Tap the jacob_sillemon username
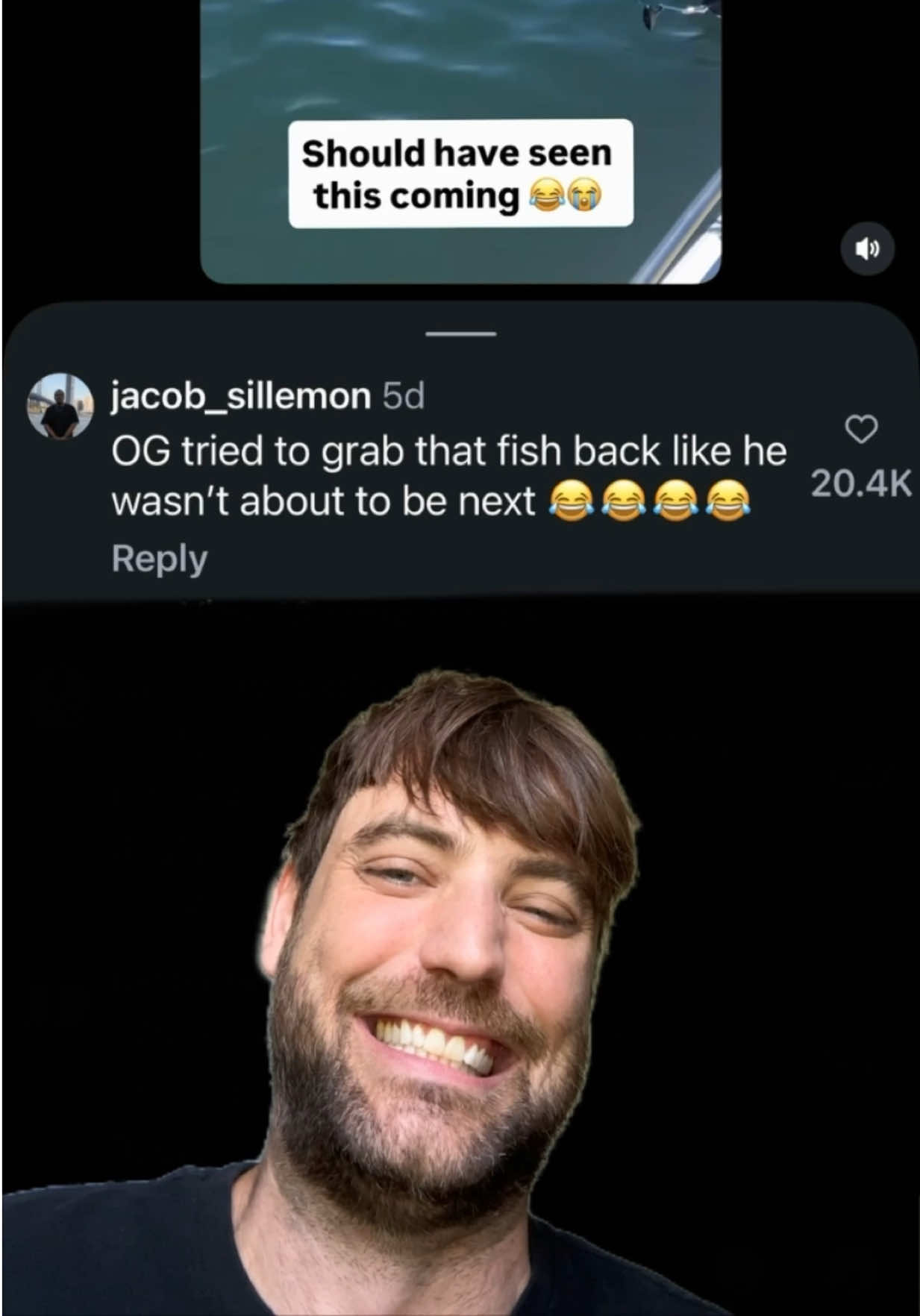The height and width of the screenshot is (1316, 920). tap(241, 395)
